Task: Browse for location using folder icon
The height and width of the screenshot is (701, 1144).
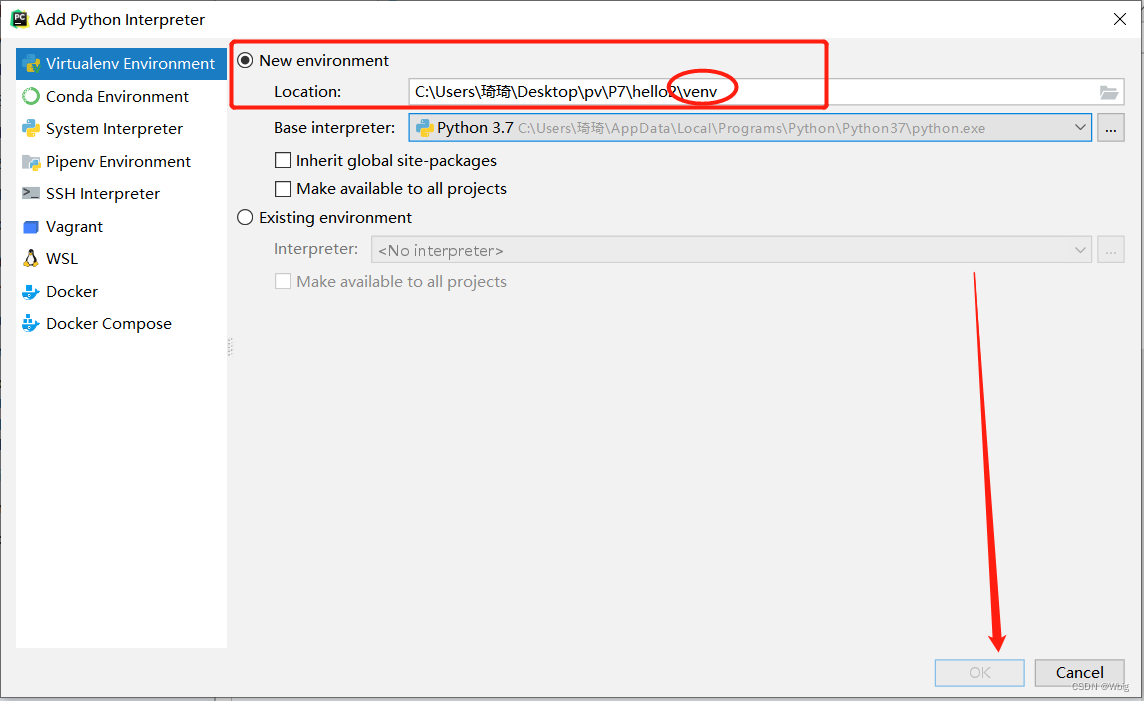Action: 1108,92
